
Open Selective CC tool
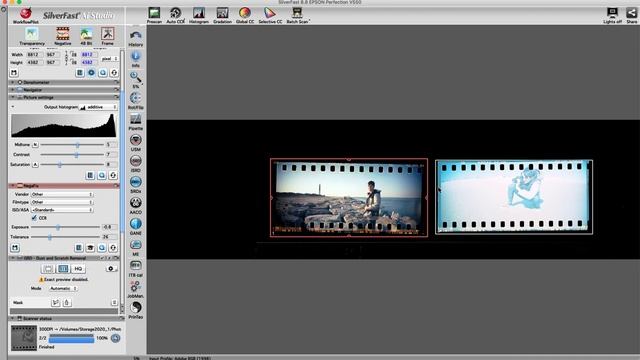click(270, 16)
